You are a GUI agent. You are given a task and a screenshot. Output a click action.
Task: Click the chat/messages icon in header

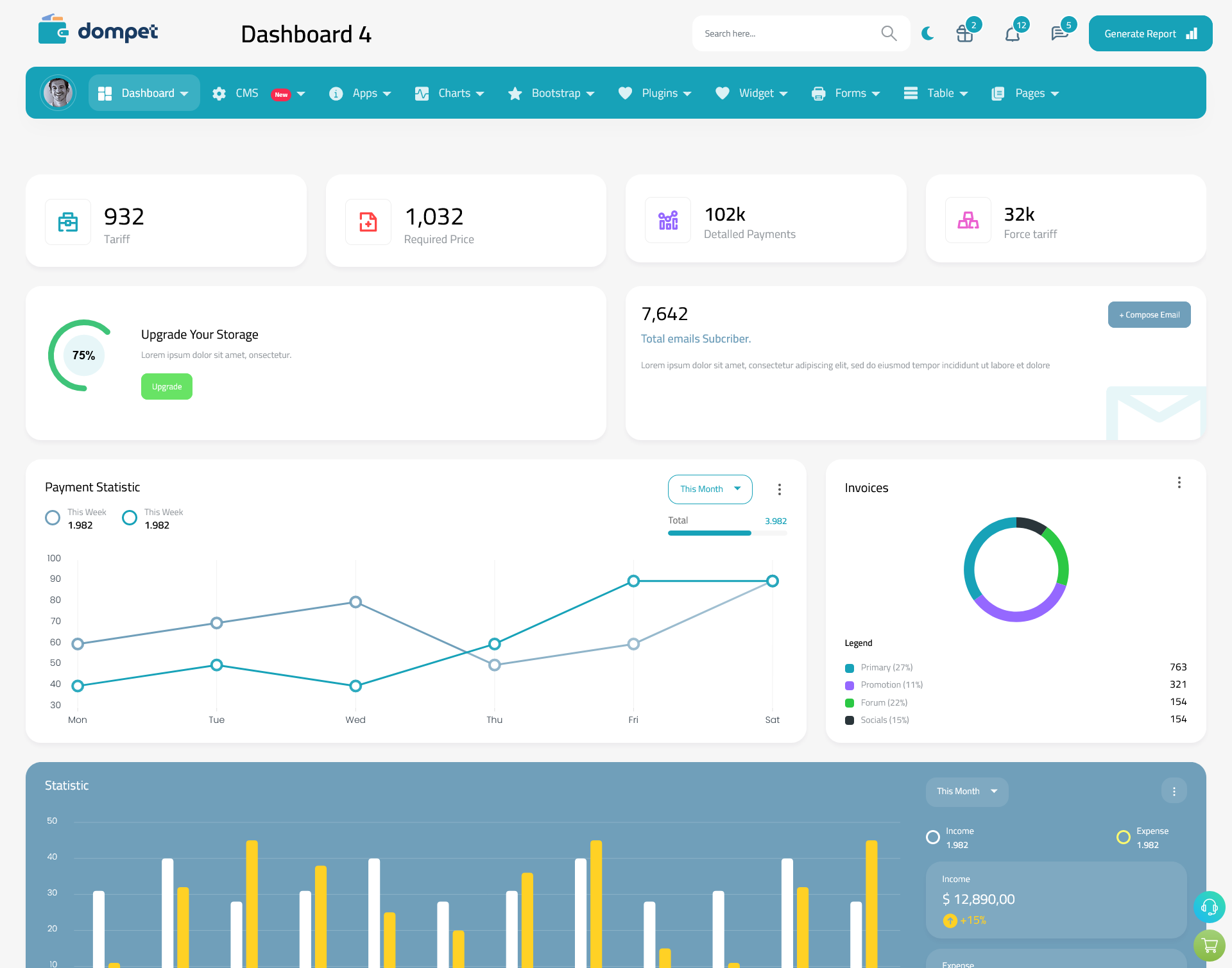tap(1059, 33)
